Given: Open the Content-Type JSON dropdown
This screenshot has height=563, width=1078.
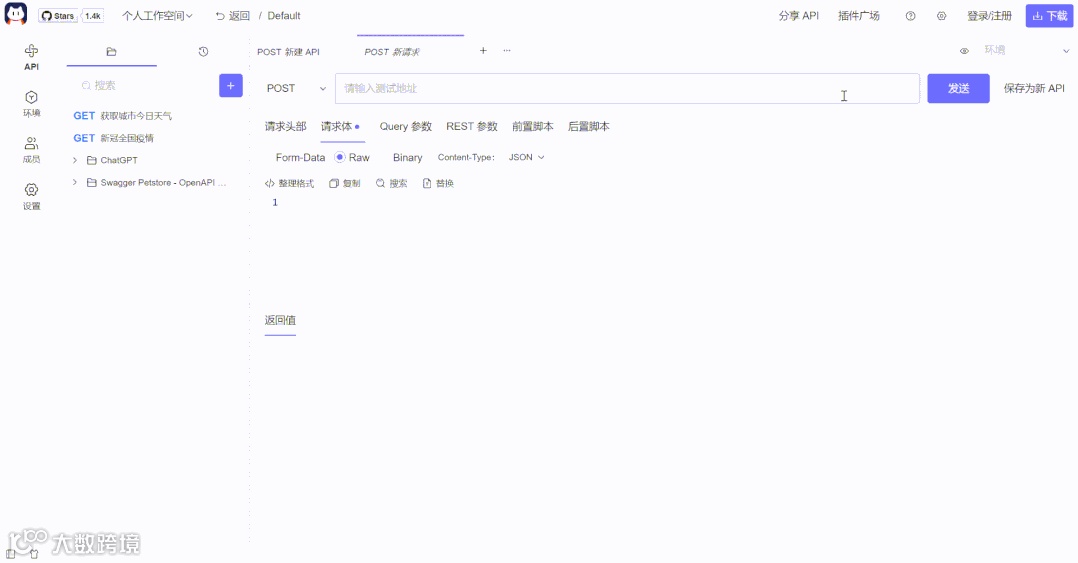Looking at the screenshot, I should (x=527, y=157).
